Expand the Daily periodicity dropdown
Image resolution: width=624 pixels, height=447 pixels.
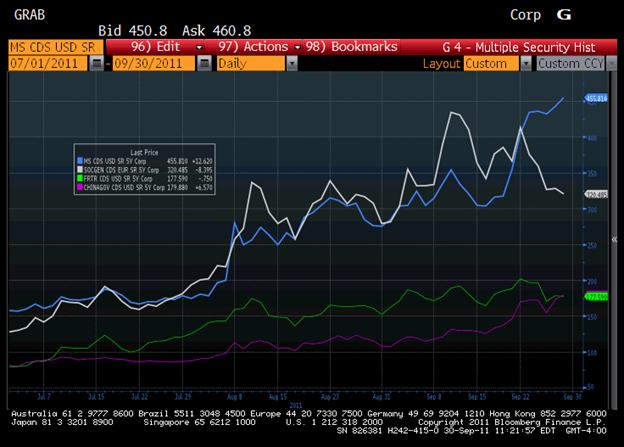253,63
